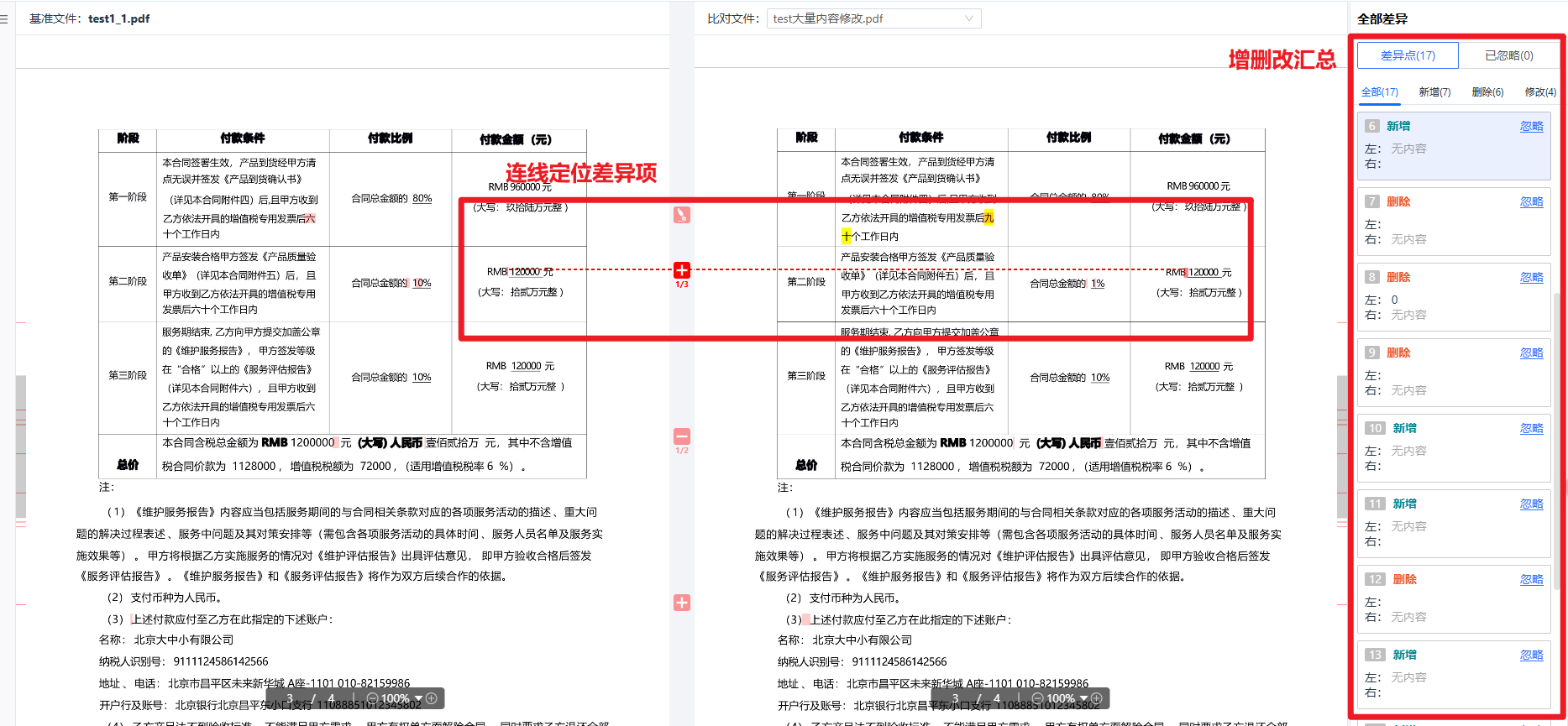Screen dimensions: 1568x726
Task: Zoom out the comparison document view
Action: click(x=1037, y=698)
